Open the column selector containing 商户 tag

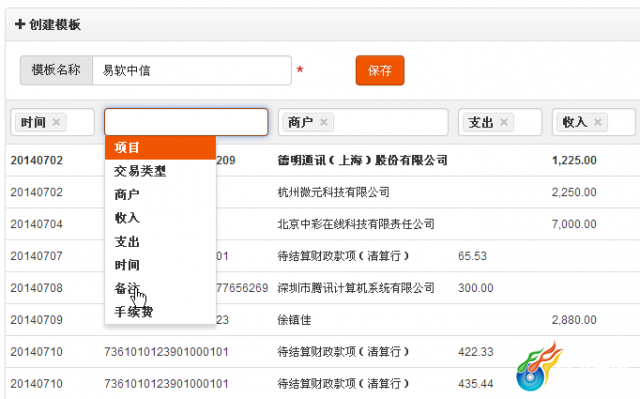point(363,122)
